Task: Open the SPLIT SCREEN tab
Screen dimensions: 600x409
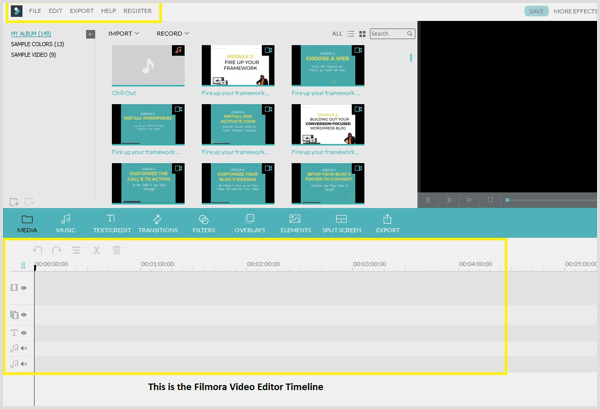Action: (x=341, y=224)
